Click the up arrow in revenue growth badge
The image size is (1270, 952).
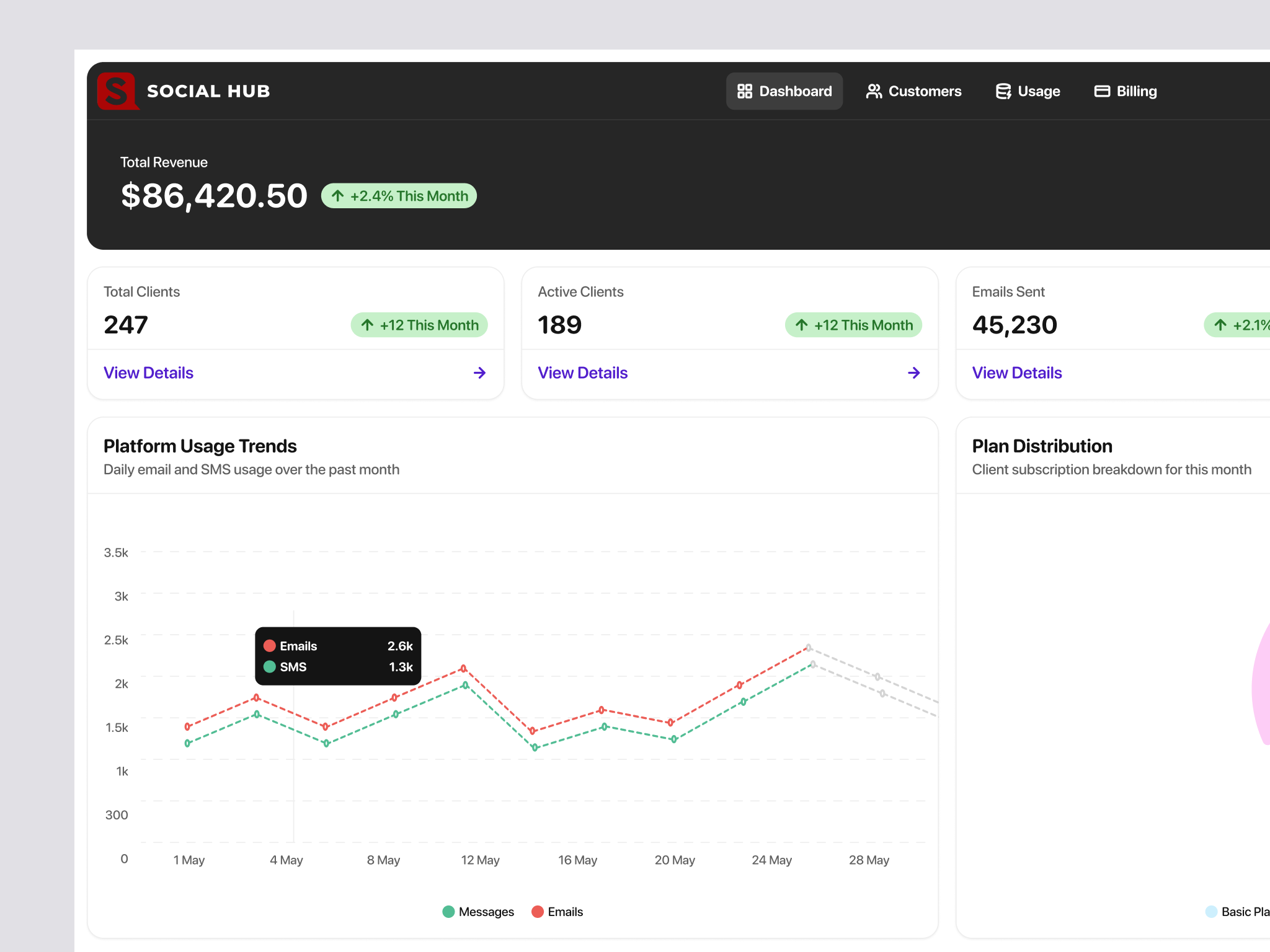[337, 196]
